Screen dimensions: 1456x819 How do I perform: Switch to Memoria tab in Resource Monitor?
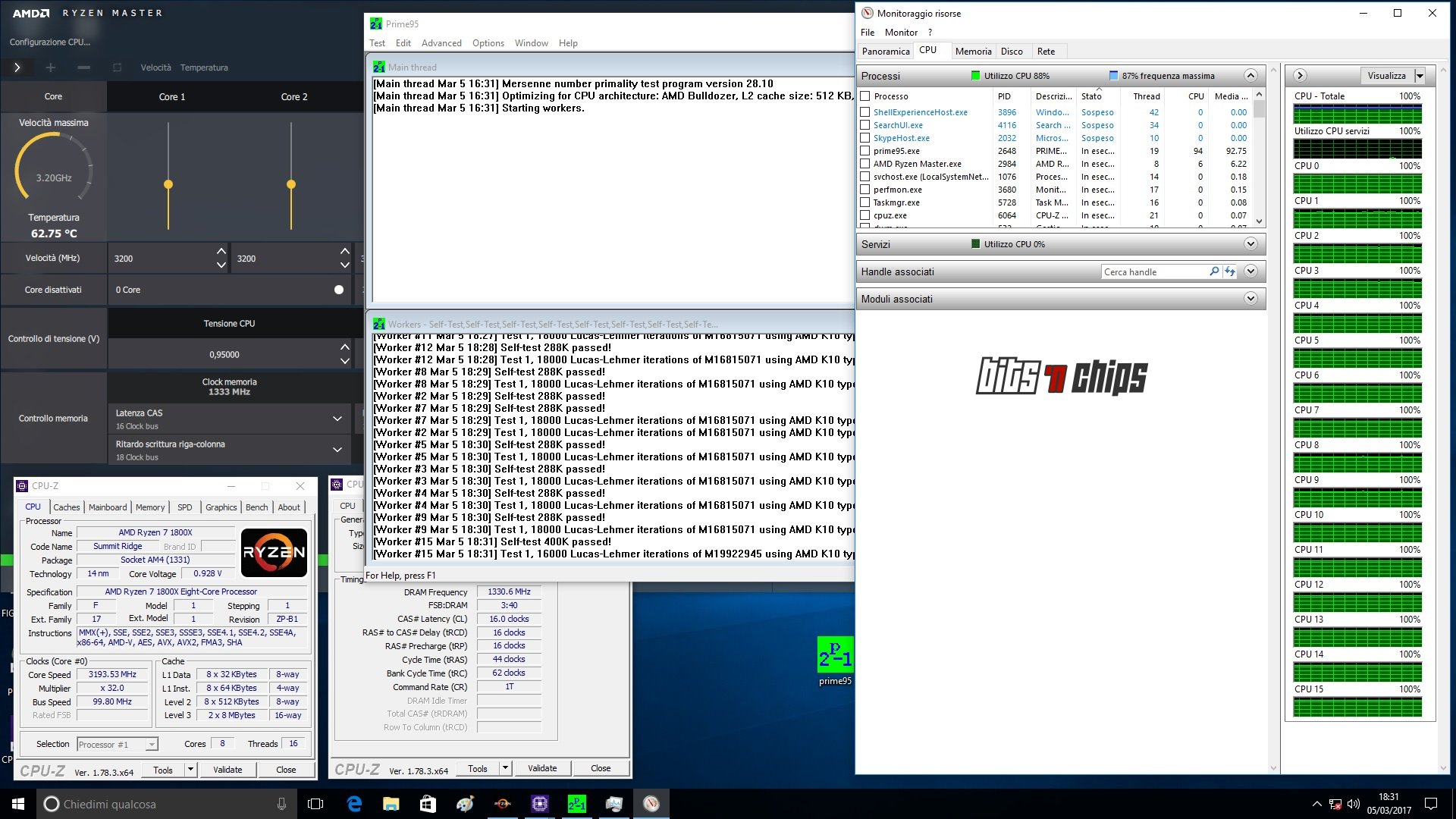click(973, 51)
